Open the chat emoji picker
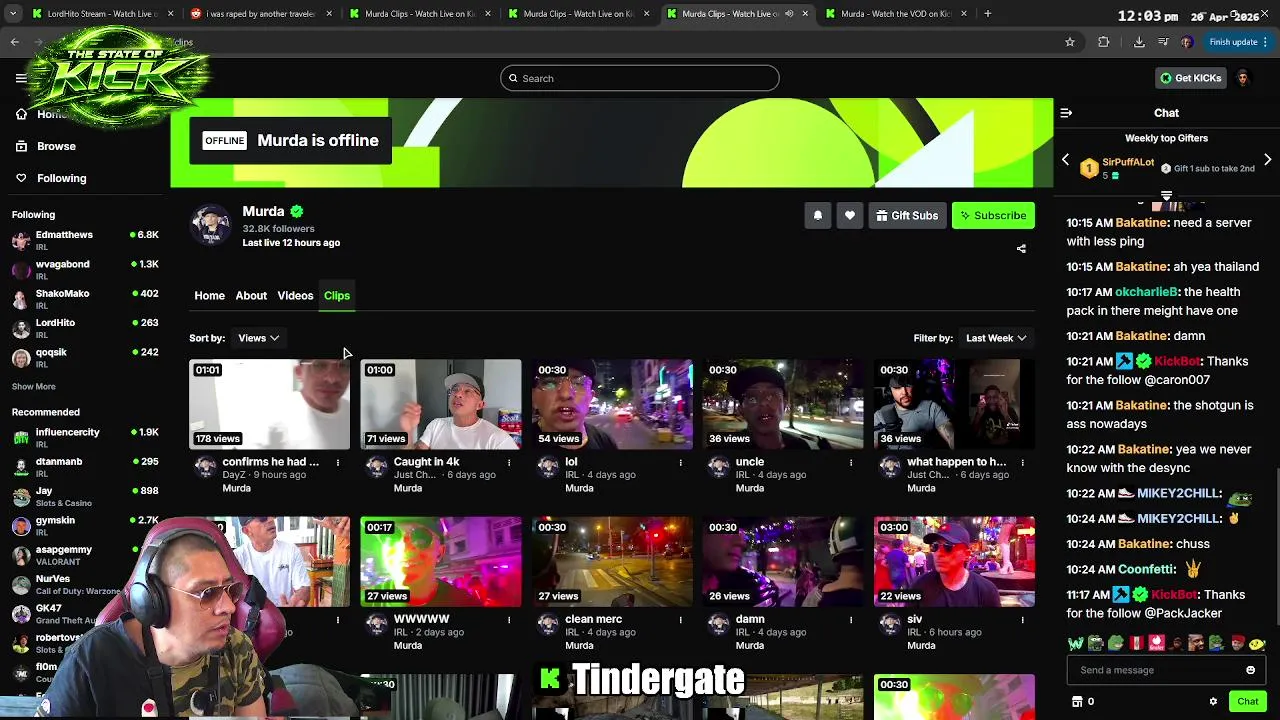Image resolution: width=1280 pixels, height=720 pixels. [x=1250, y=670]
